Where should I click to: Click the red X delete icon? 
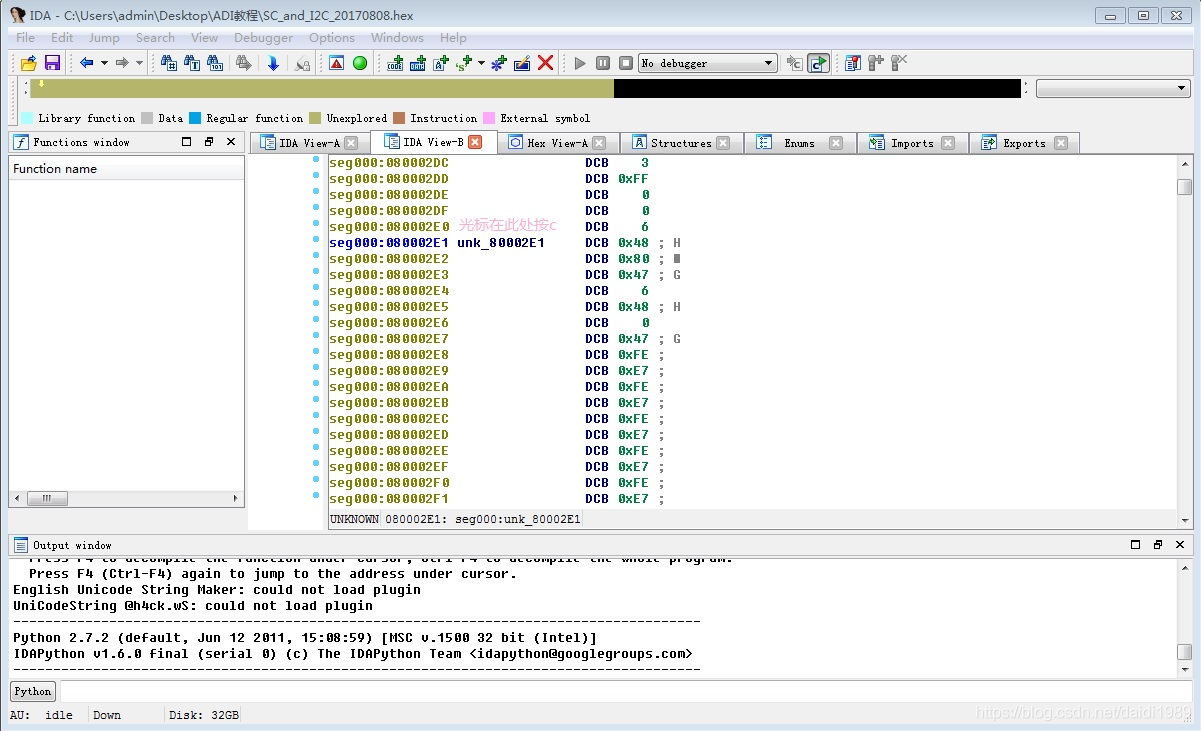[545, 63]
